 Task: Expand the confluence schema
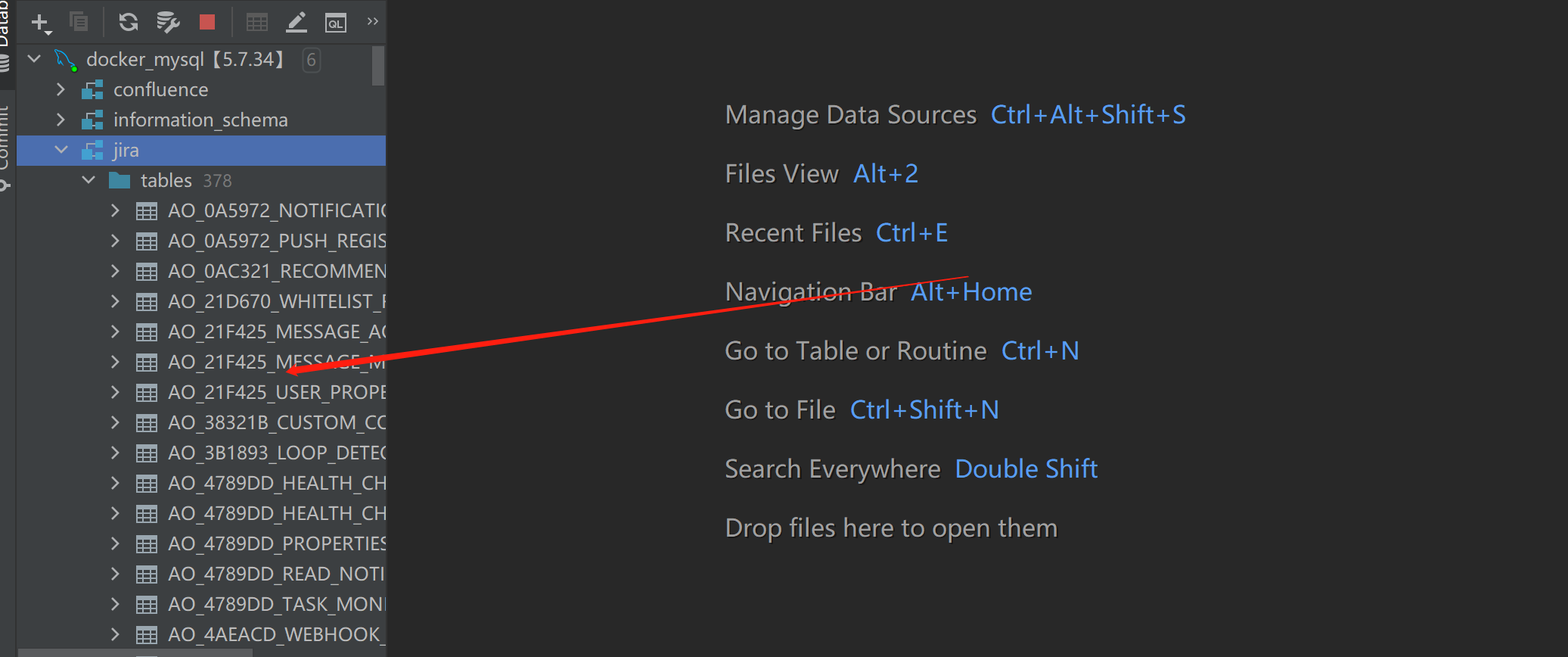pos(61,89)
